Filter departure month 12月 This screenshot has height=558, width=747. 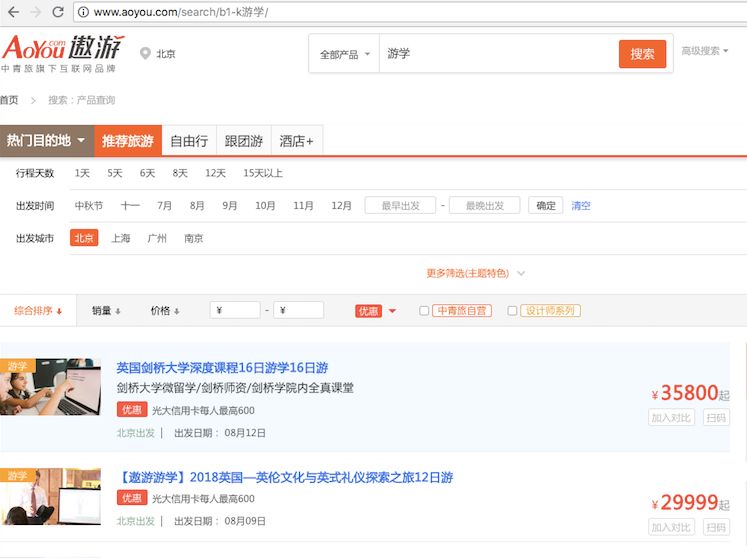click(x=341, y=205)
